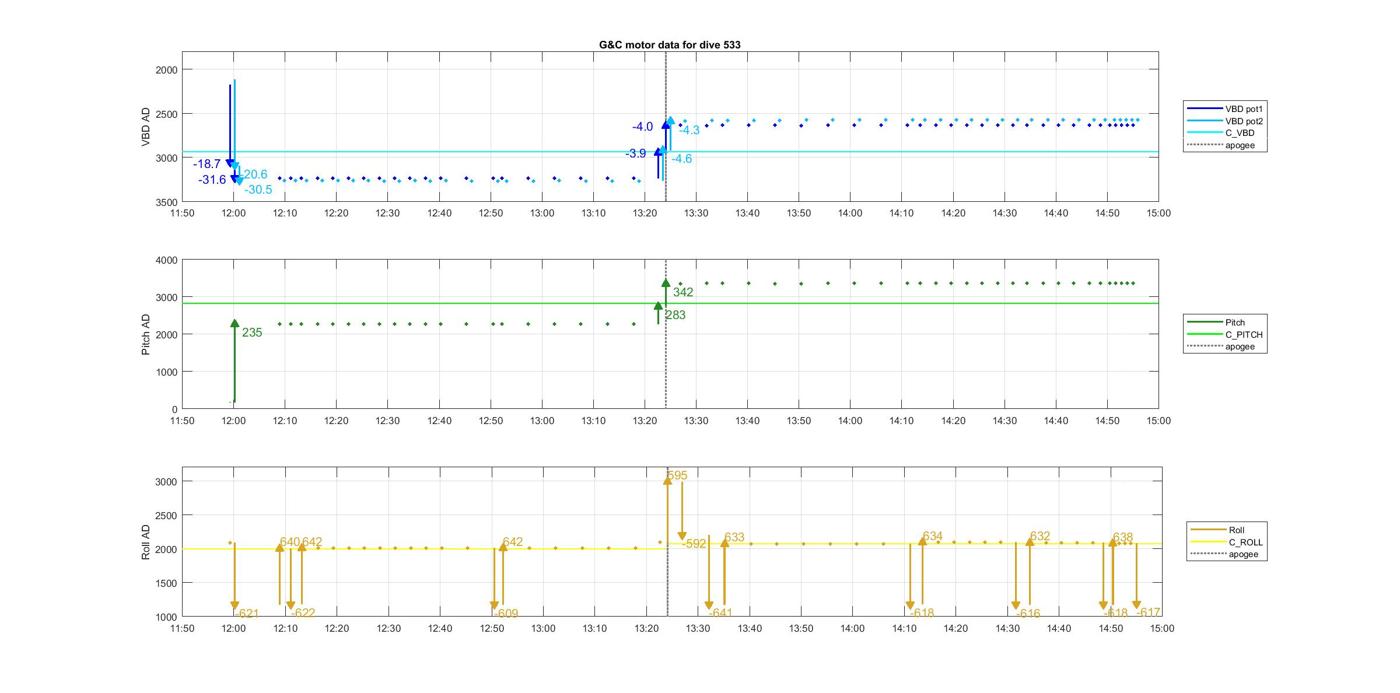This screenshot has width=1400, height=693.
Task: Click the '1500' tick on Roll axis
Action: pyautogui.click(x=166, y=583)
